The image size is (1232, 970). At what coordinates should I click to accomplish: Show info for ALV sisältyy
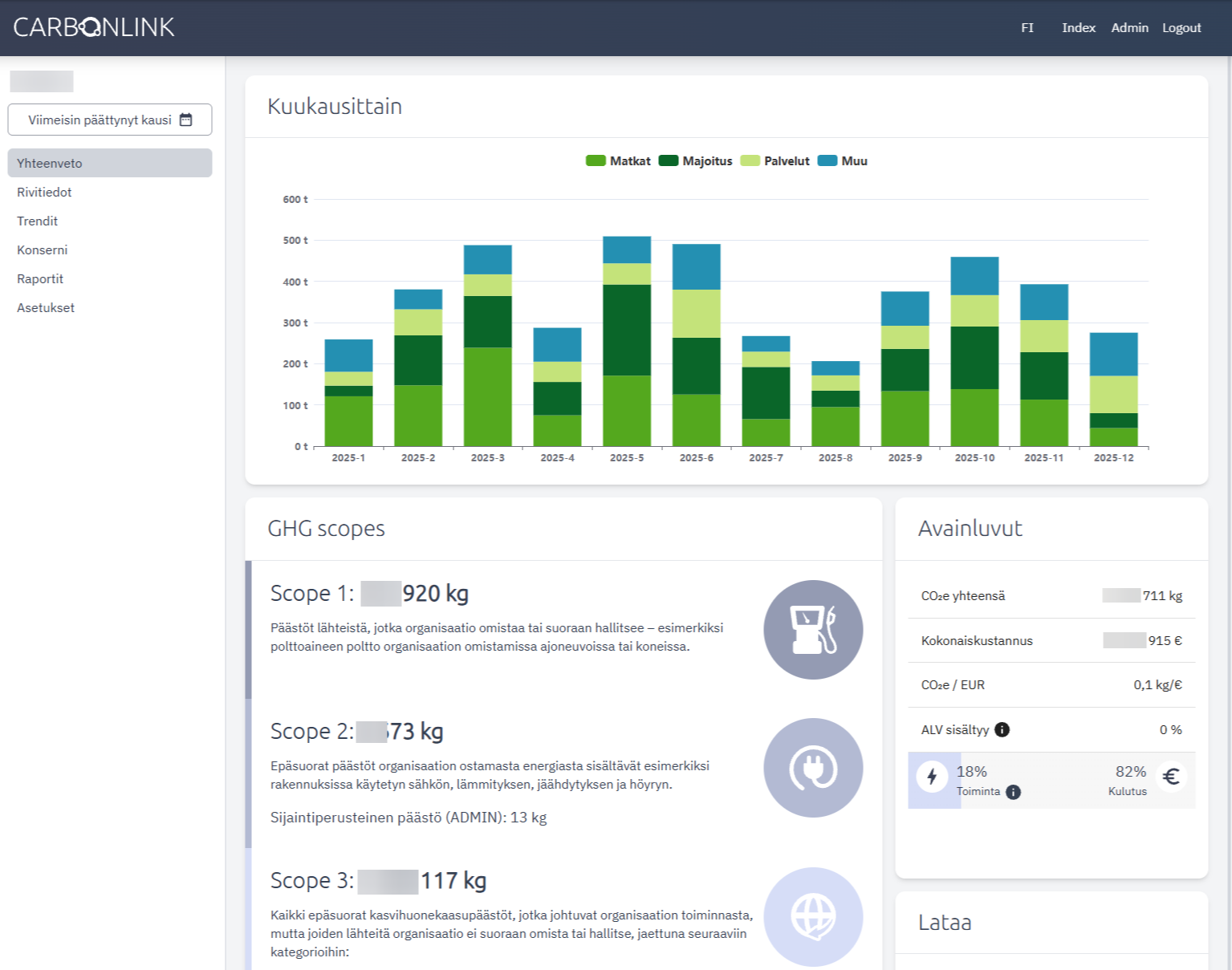pyautogui.click(x=1002, y=729)
